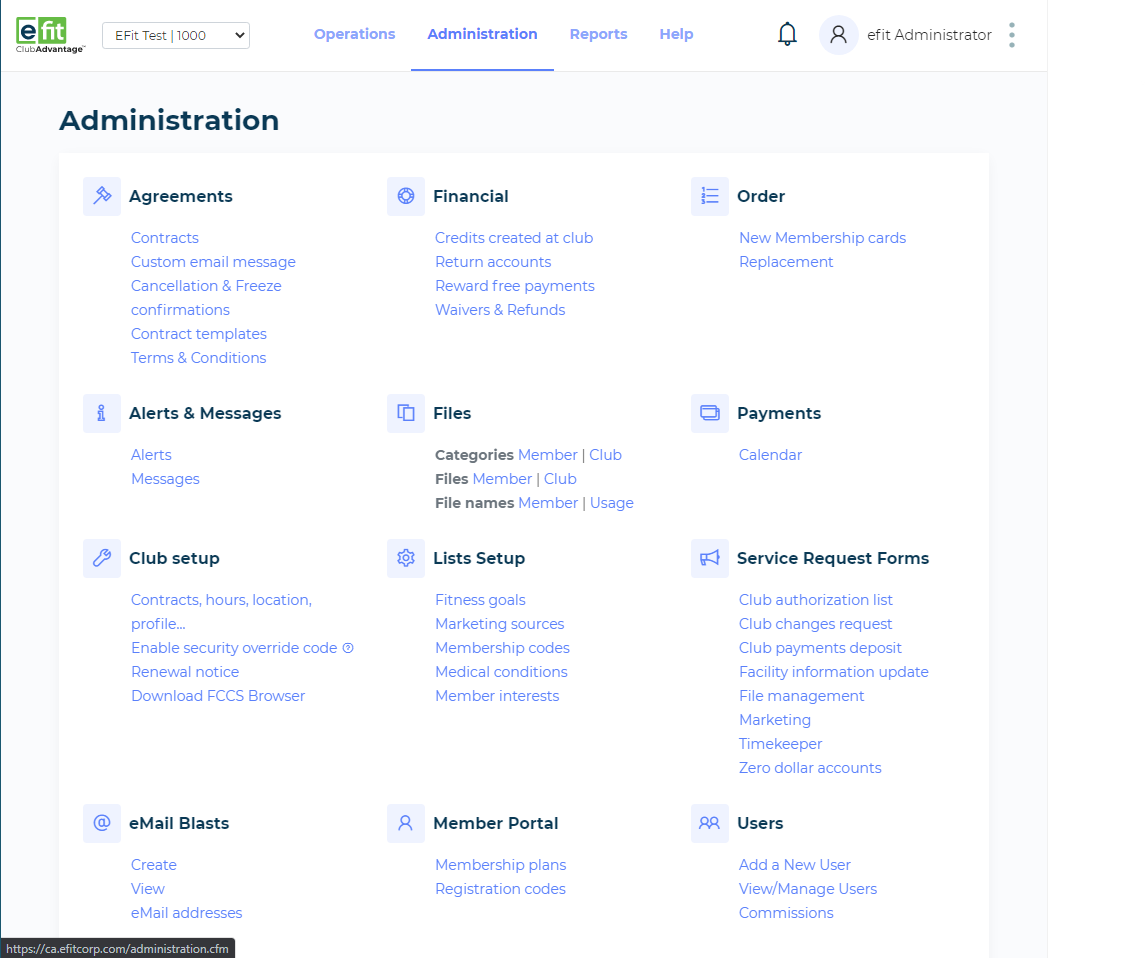Open Facility information update form

(834, 672)
